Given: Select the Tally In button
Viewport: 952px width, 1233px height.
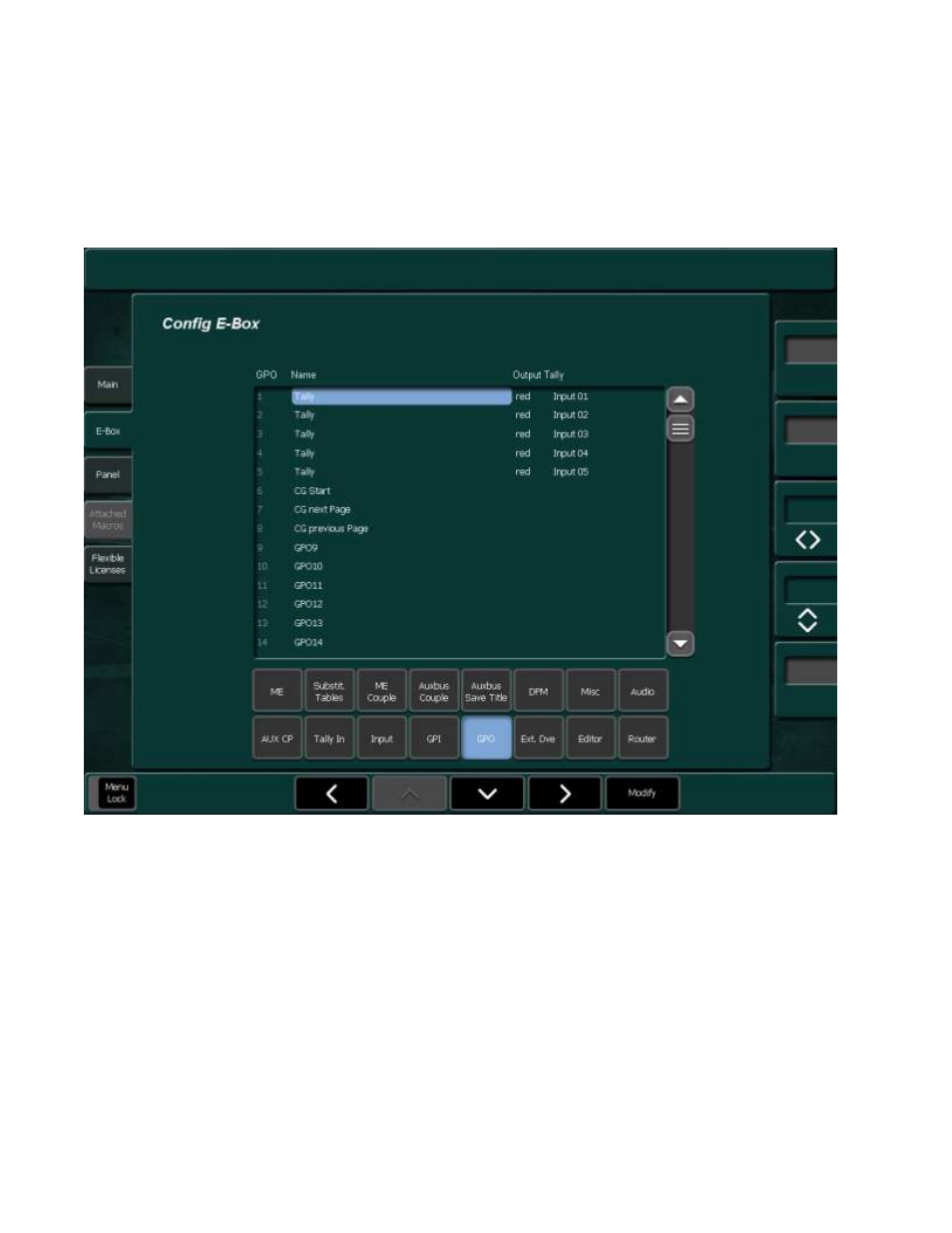Looking at the screenshot, I should point(329,739).
